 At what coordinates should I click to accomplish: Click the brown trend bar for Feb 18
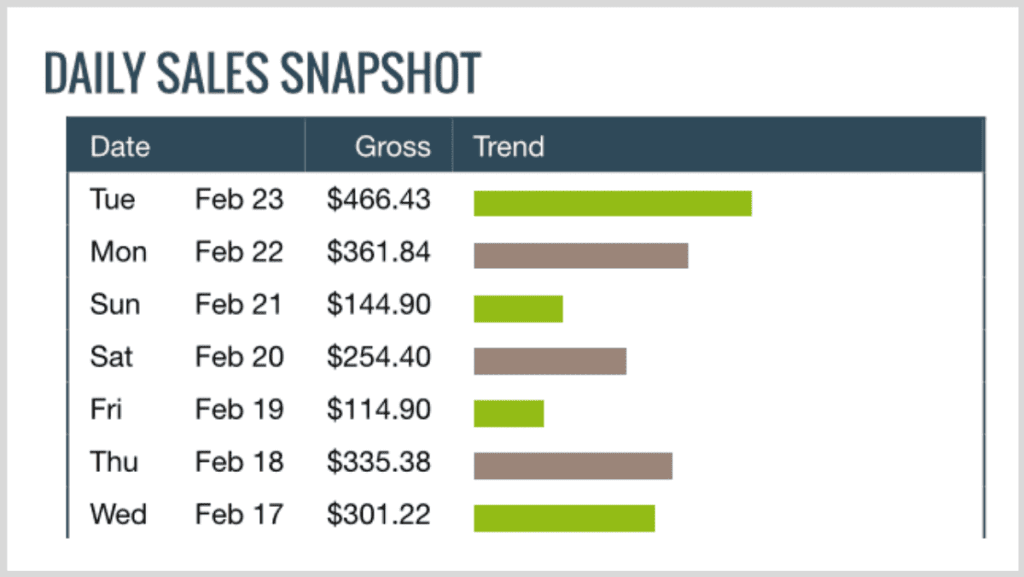[573, 465]
